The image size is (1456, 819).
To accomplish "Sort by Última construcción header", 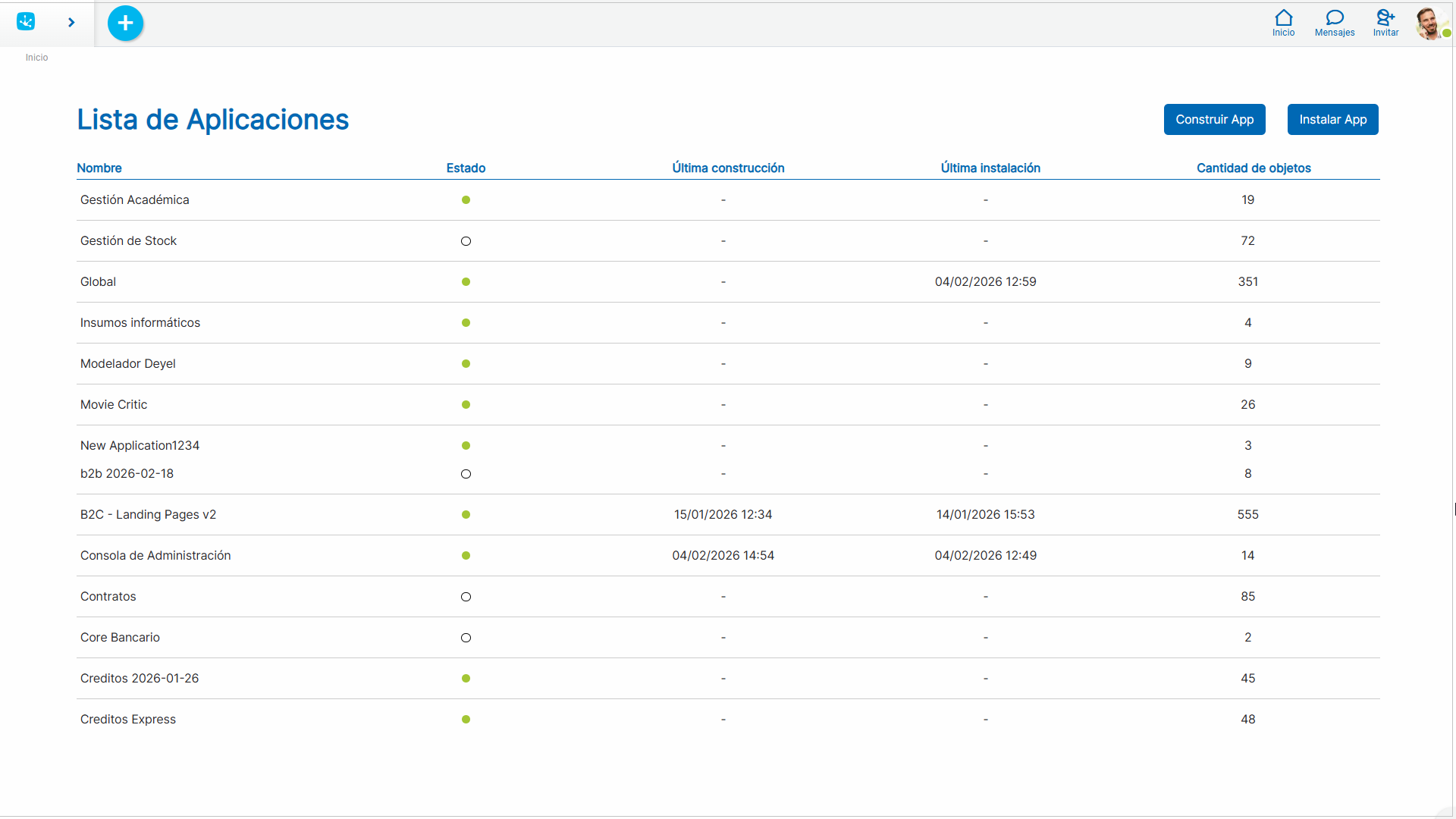I will (728, 168).
